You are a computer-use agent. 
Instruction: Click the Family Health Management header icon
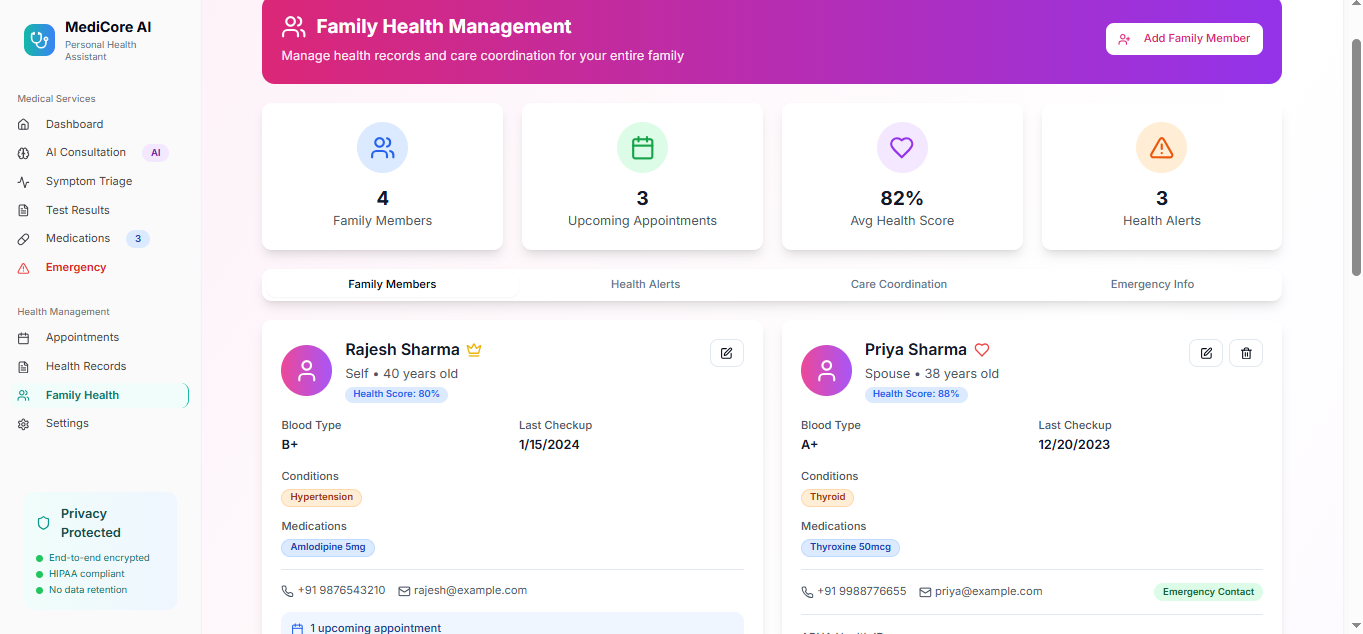pyautogui.click(x=294, y=27)
